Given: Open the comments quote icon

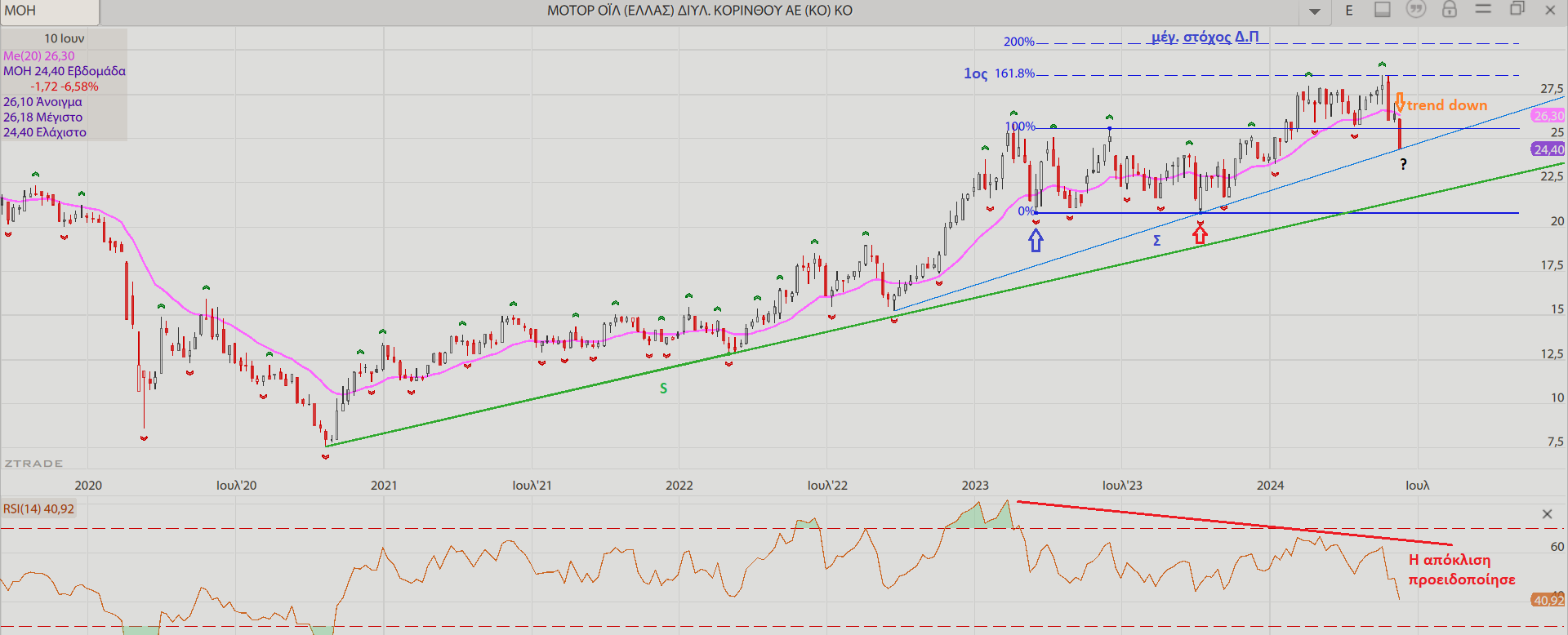Looking at the screenshot, I should tap(1416, 9).
